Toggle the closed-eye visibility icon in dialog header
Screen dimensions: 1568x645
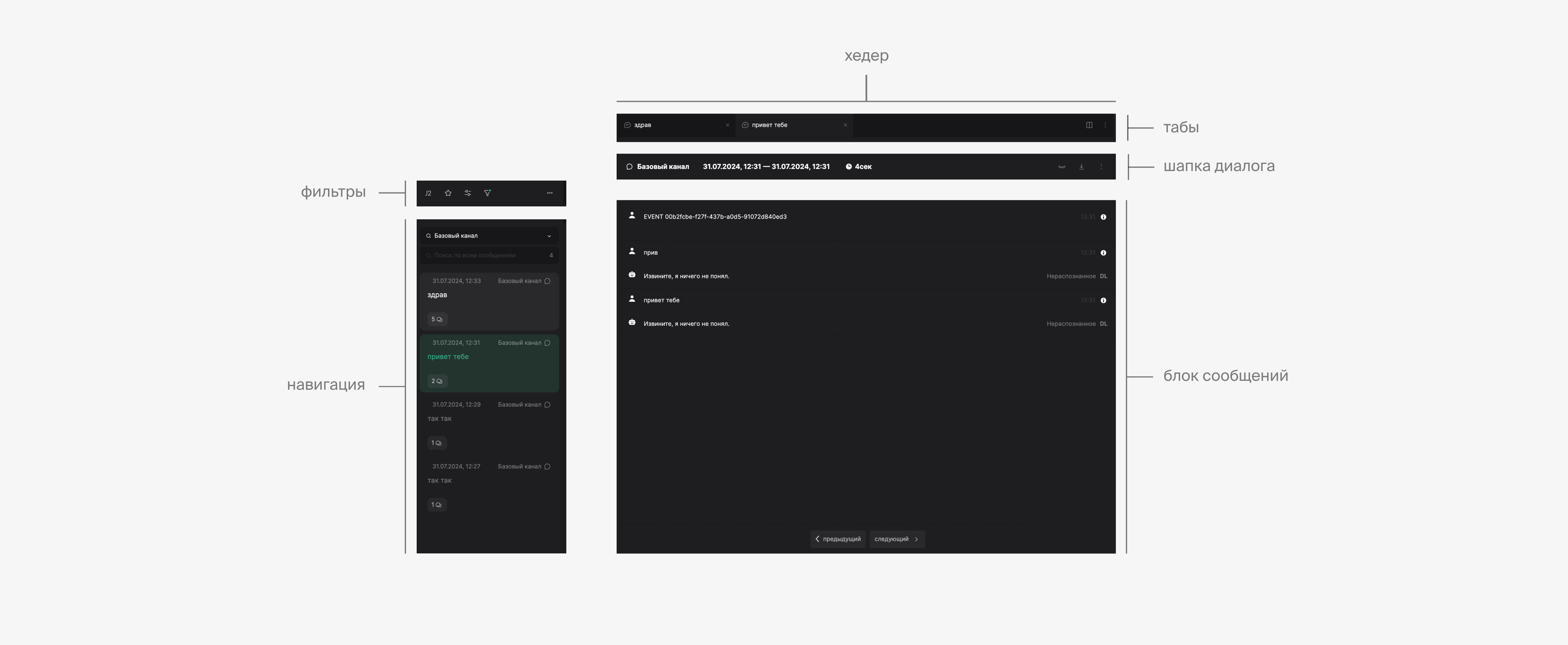pyautogui.click(x=1062, y=167)
